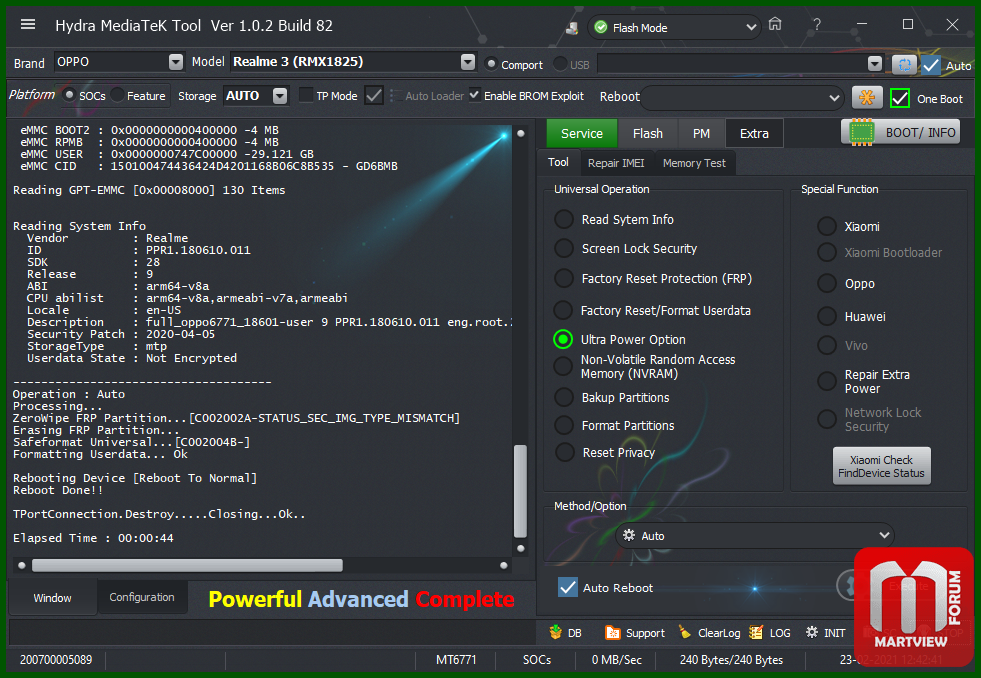This screenshot has width=981, height=678.
Task: Open the Model dropdown for Realme 3
Action: pyautogui.click(x=467, y=62)
